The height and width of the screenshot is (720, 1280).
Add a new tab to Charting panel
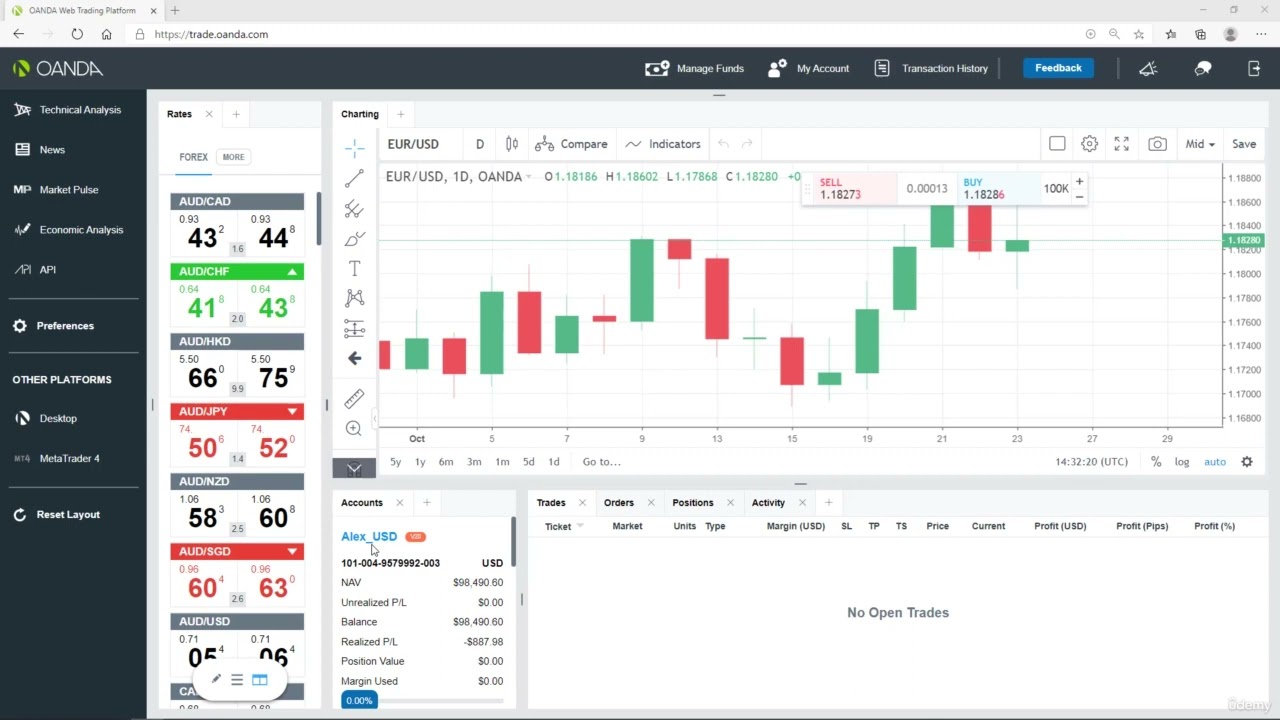400,114
